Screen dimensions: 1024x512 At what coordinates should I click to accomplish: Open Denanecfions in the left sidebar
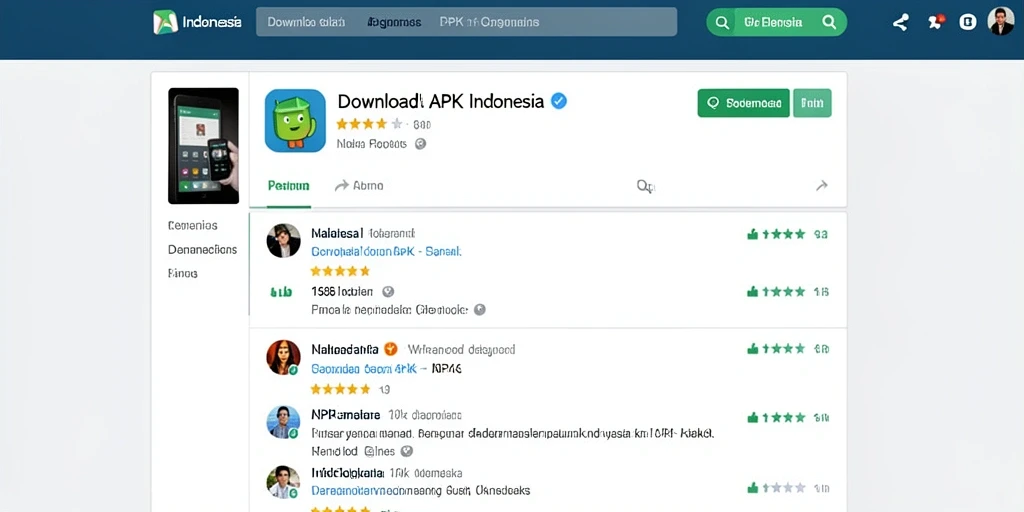pos(202,249)
